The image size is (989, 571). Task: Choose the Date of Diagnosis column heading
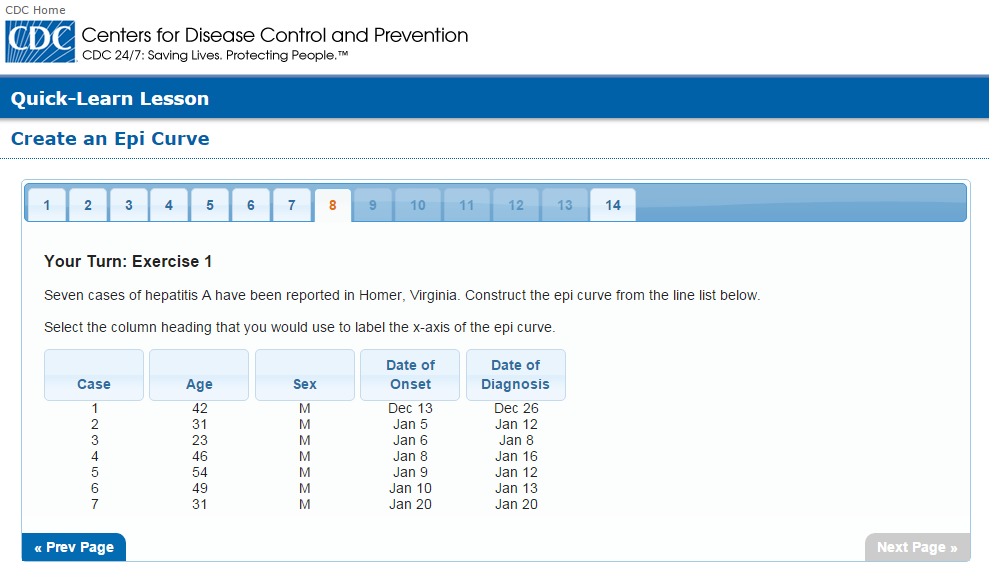pos(516,375)
